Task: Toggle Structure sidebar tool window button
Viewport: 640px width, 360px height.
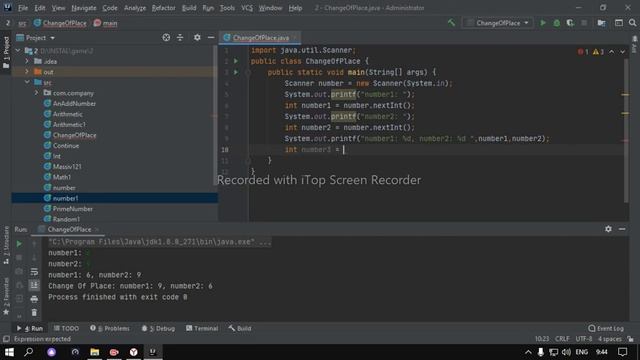Action: point(6,245)
